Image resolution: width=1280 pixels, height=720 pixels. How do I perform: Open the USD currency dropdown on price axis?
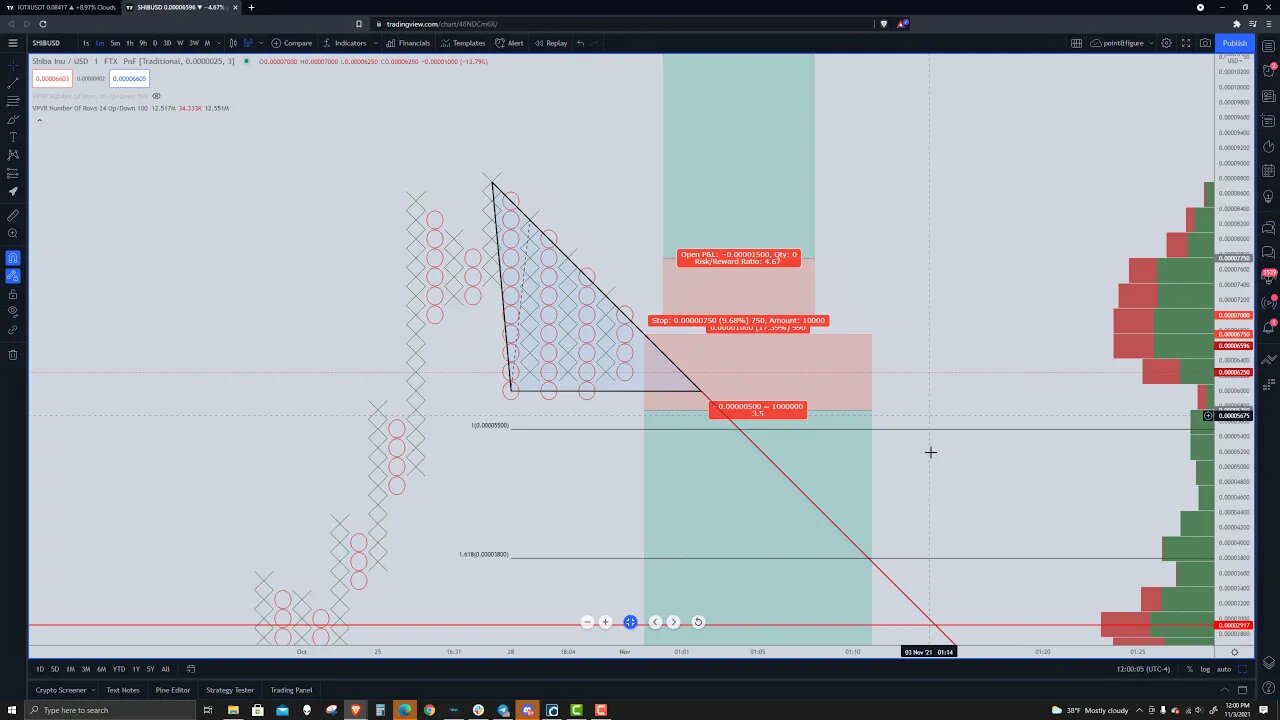tap(1234, 61)
